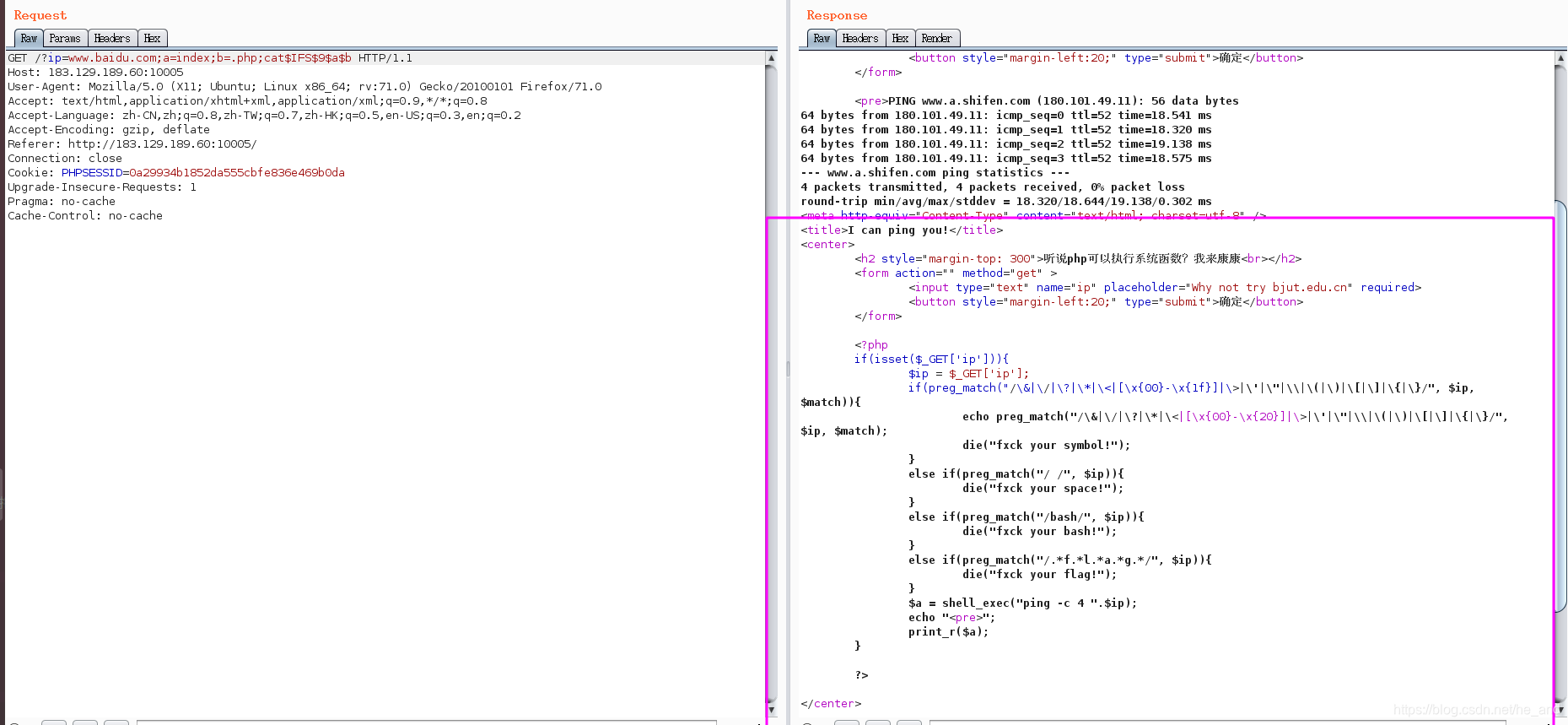Click the die("fxck your symbol!") line
1568x725 pixels.
point(1047,446)
